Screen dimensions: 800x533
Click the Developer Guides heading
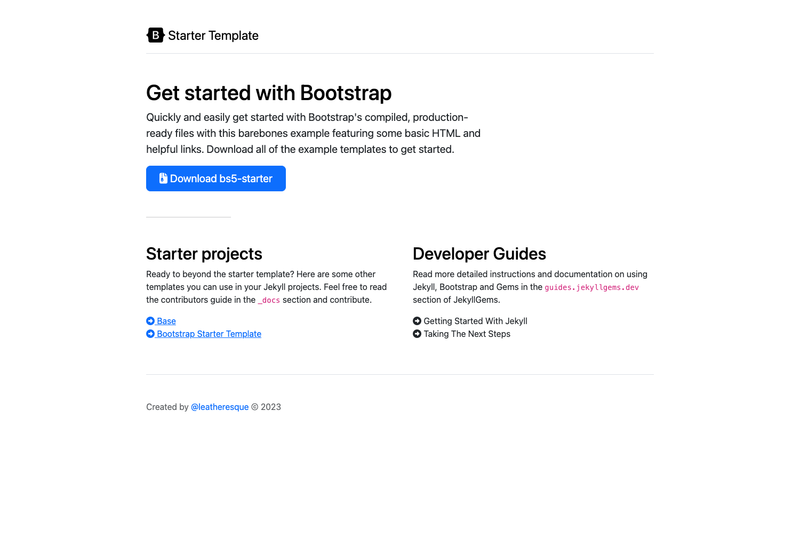pyautogui.click(x=479, y=253)
